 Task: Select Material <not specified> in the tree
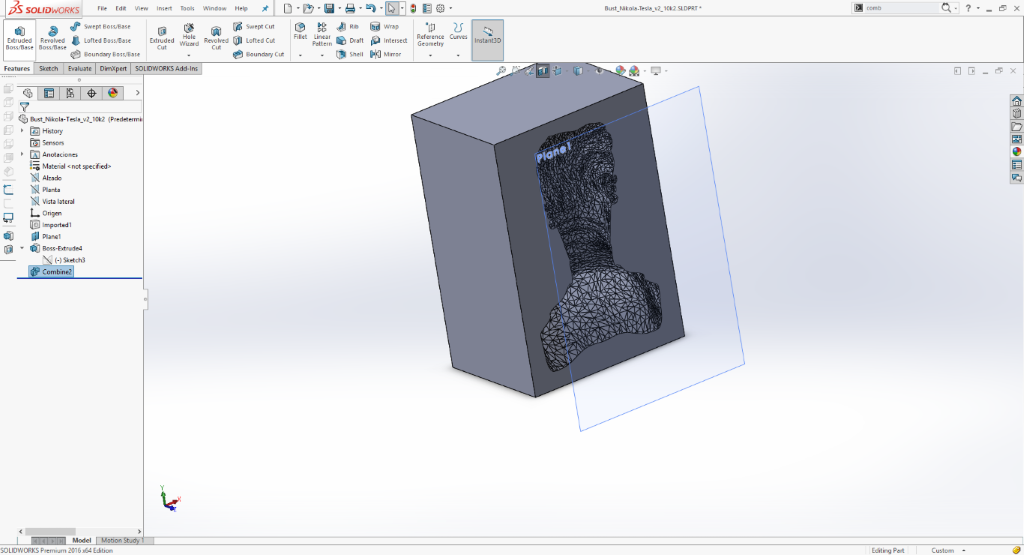tap(71, 166)
